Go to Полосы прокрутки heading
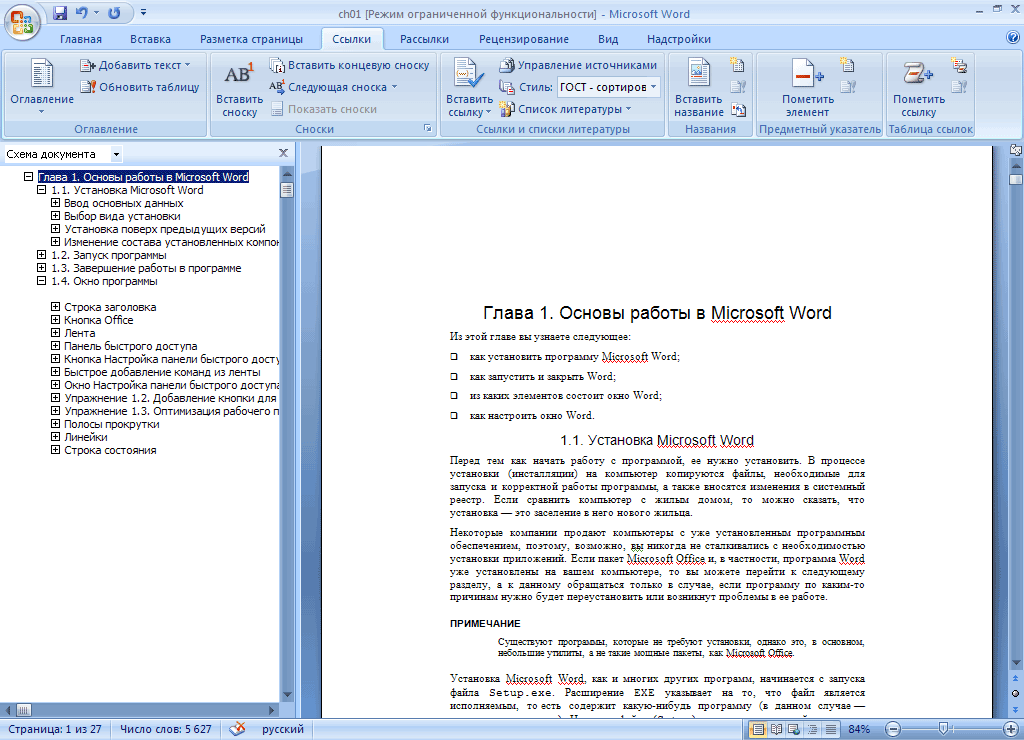Screen dimensions: 1024x740 (x=112, y=425)
